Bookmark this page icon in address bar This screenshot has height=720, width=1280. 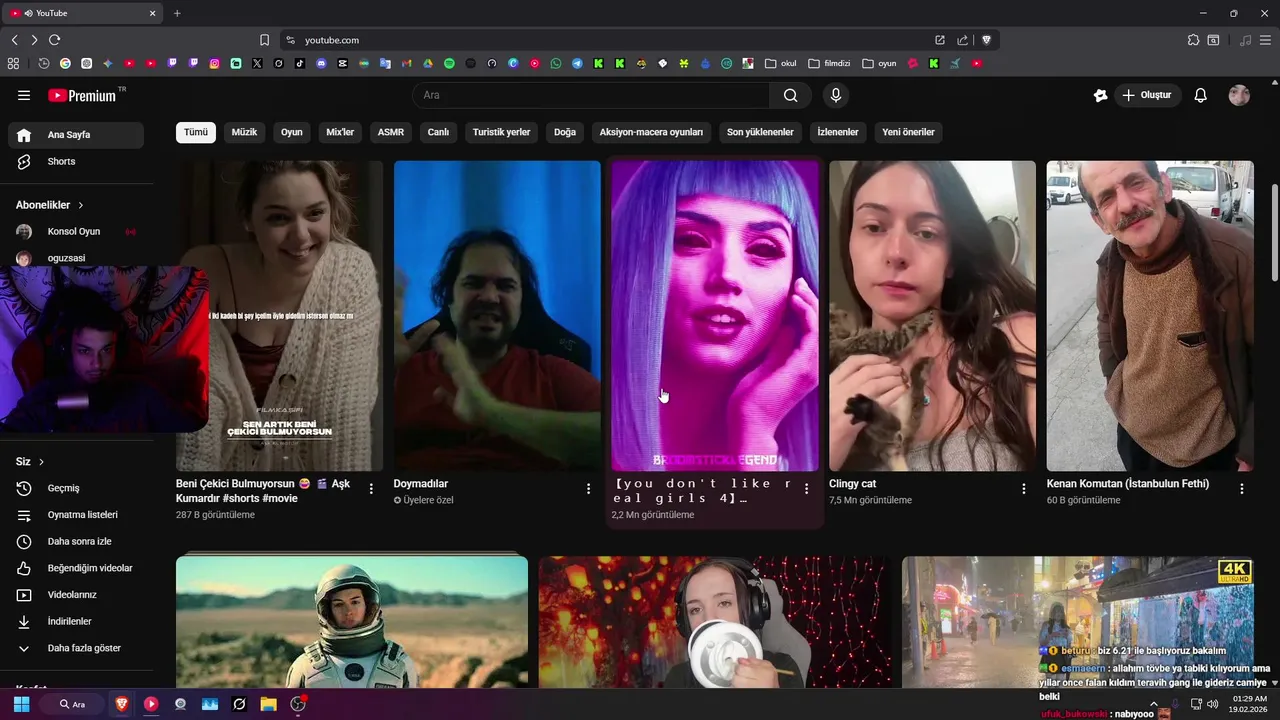[264, 40]
